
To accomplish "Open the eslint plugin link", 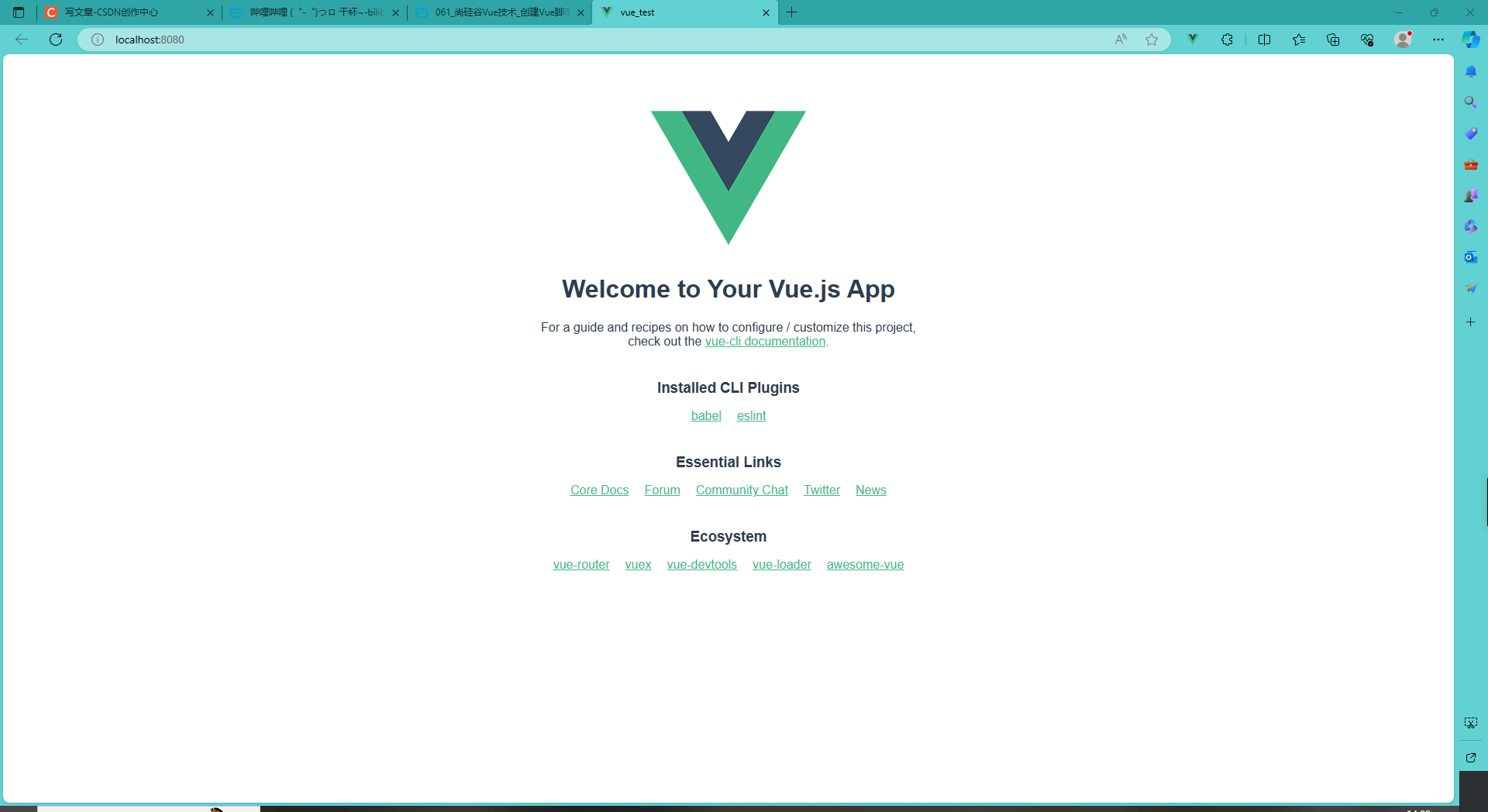I will click(751, 416).
